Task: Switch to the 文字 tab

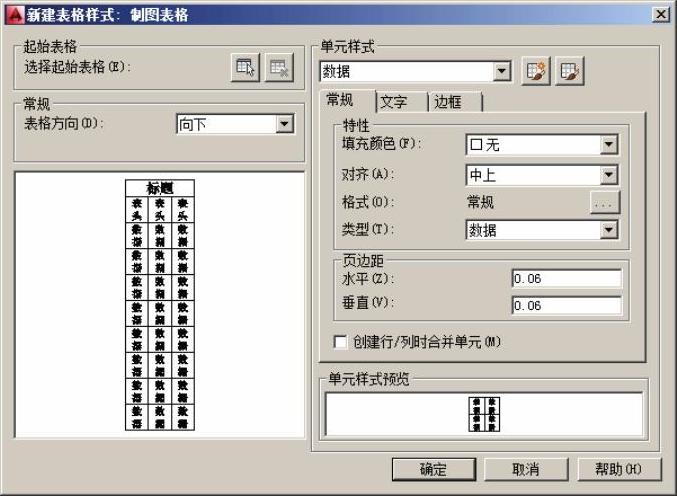Action: tap(399, 102)
